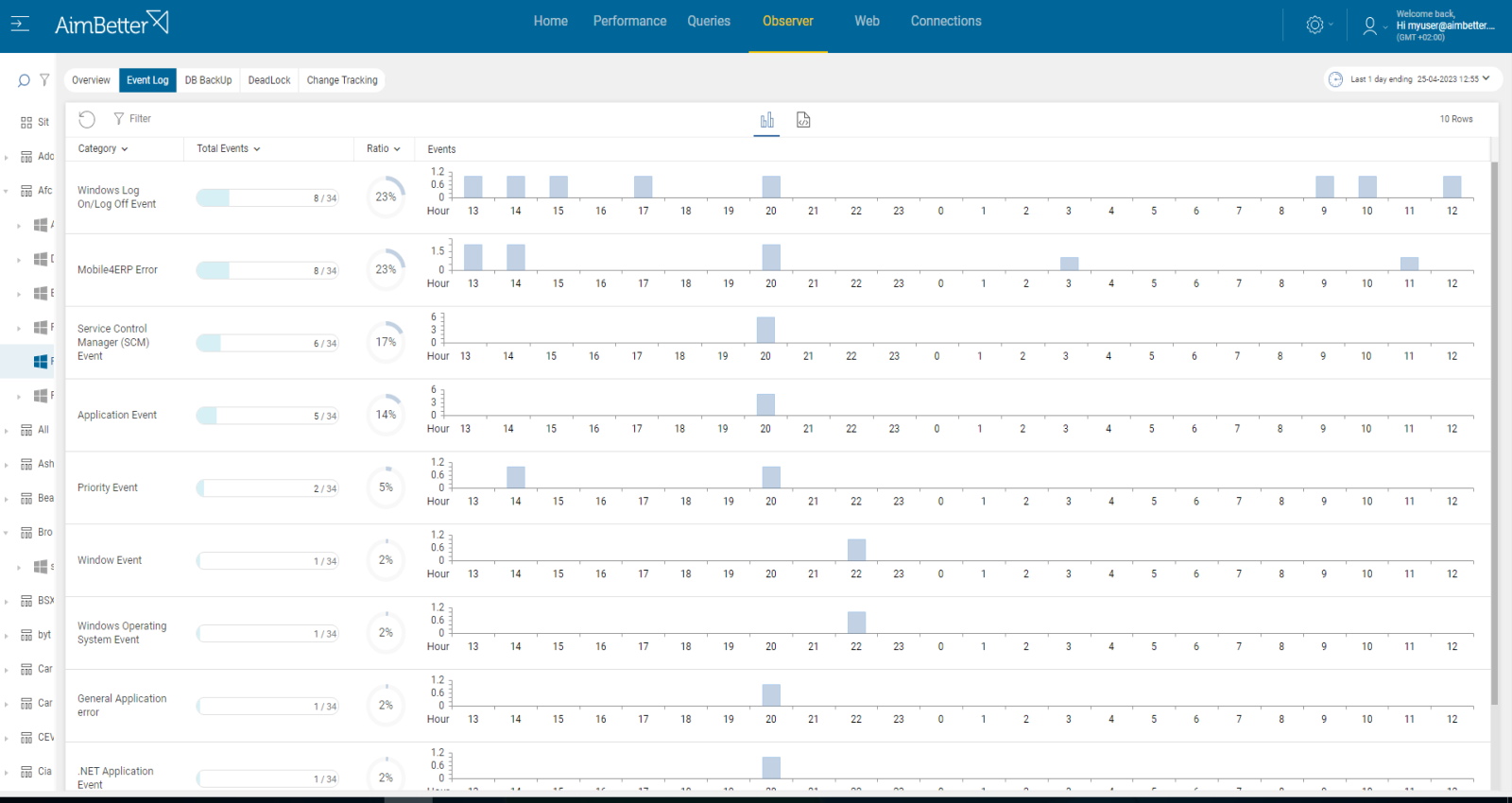Collapse the 'Afc' tree node arrow
Image resolution: width=1512 pixels, height=803 pixels.
[7, 192]
